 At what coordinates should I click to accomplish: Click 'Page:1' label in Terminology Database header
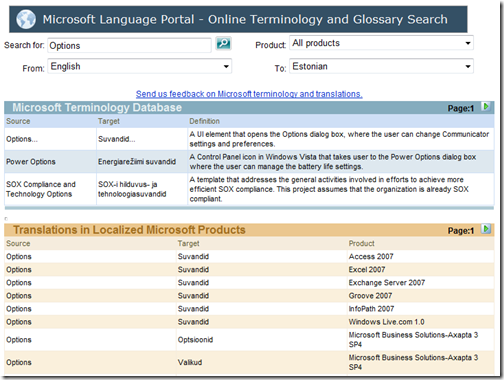[x=461, y=108]
